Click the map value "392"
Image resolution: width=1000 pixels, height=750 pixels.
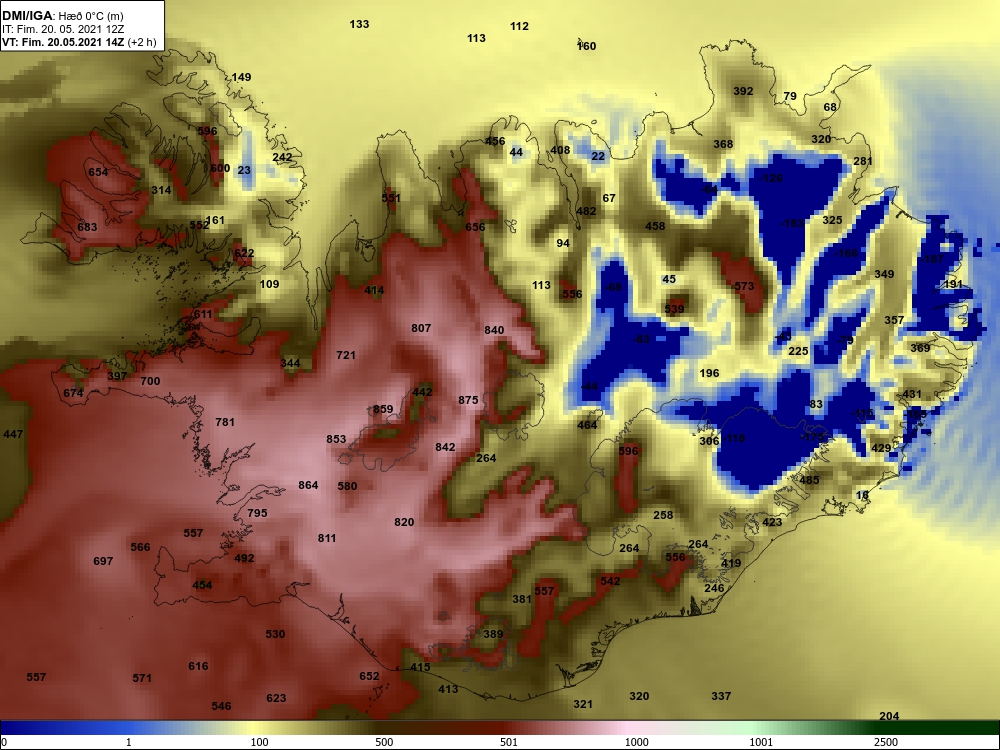(x=743, y=91)
